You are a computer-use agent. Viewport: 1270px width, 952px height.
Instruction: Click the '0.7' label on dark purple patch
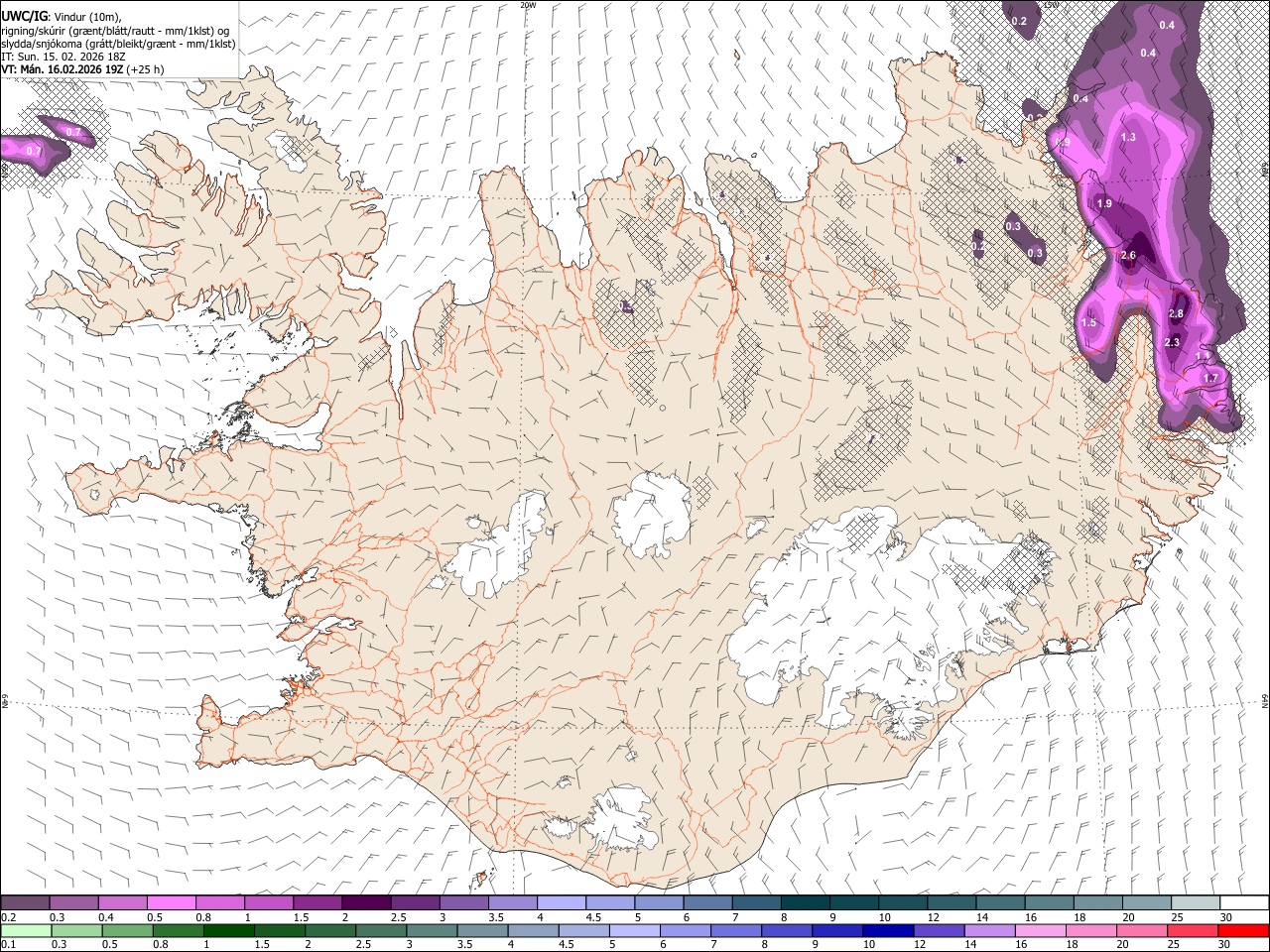[73, 132]
